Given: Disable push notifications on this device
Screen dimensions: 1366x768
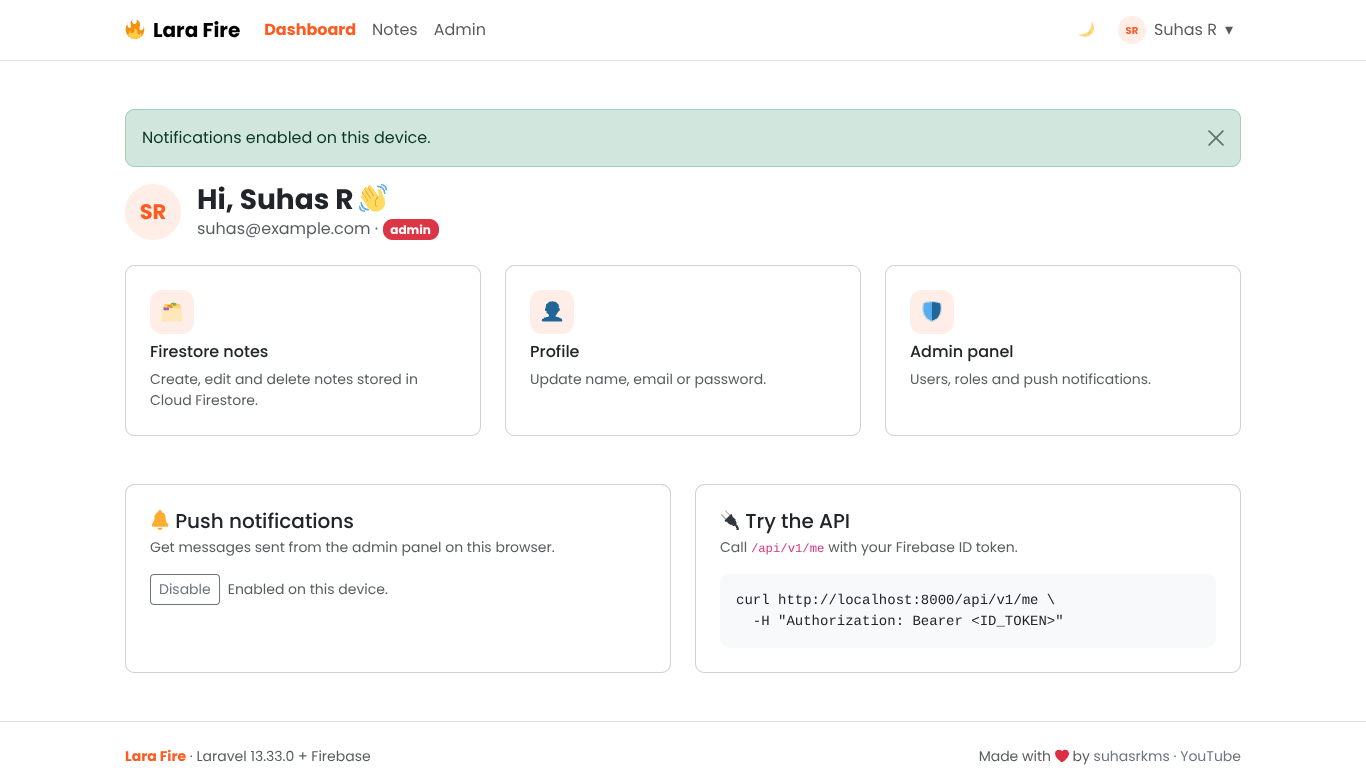Looking at the screenshot, I should (x=185, y=589).
